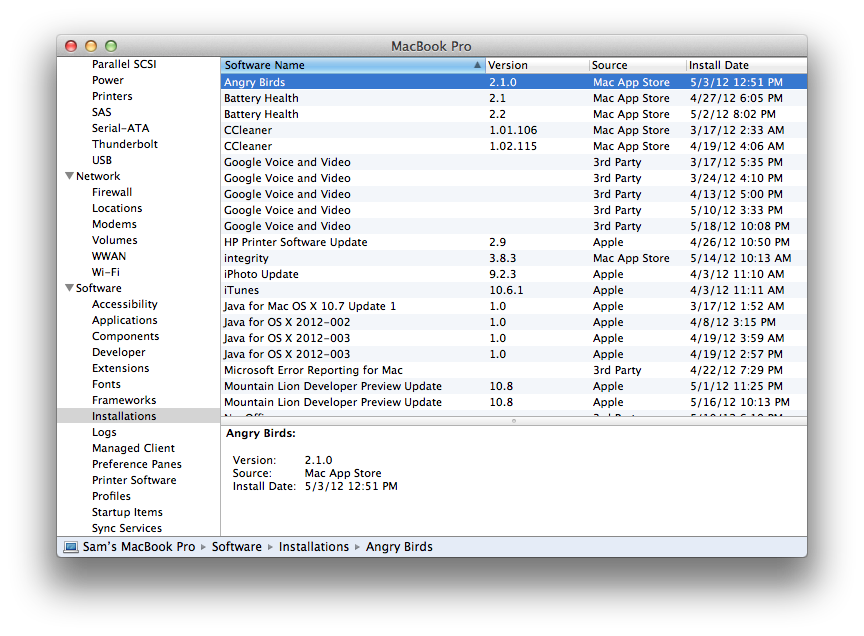Select Java for OS X 2012-002 row
The width and height of the screenshot is (864, 636).
(x=514, y=321)
